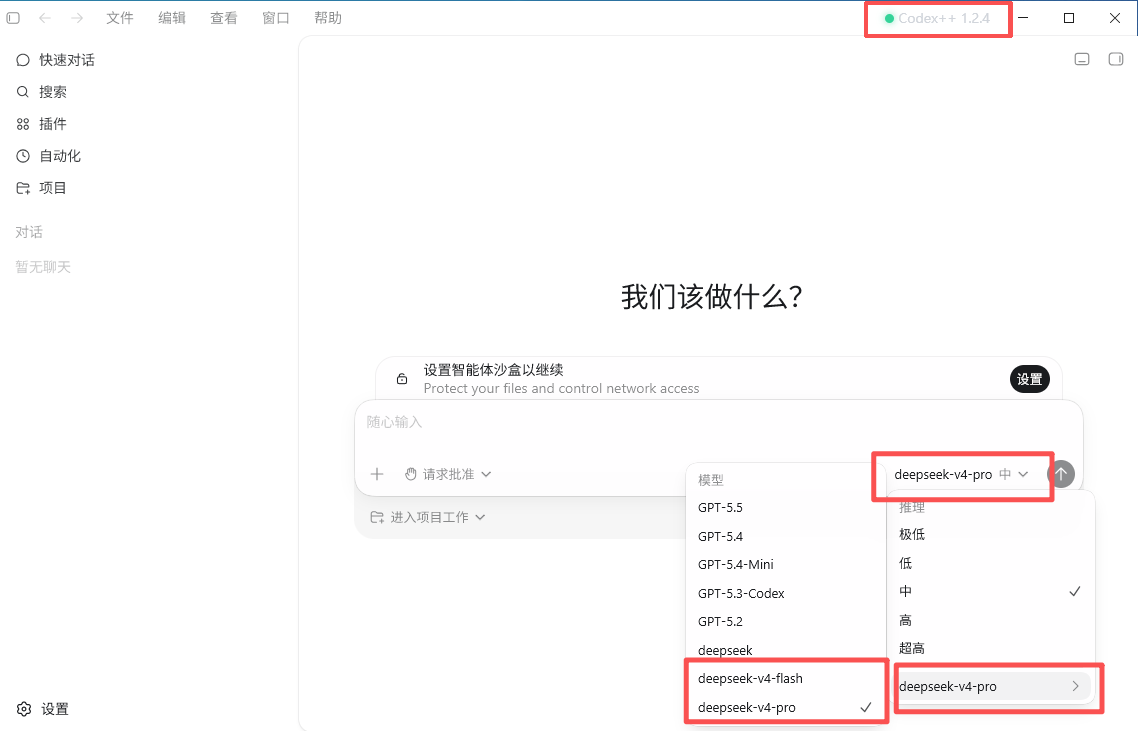Select GPT-5.4-Mini model

[785, 565]
